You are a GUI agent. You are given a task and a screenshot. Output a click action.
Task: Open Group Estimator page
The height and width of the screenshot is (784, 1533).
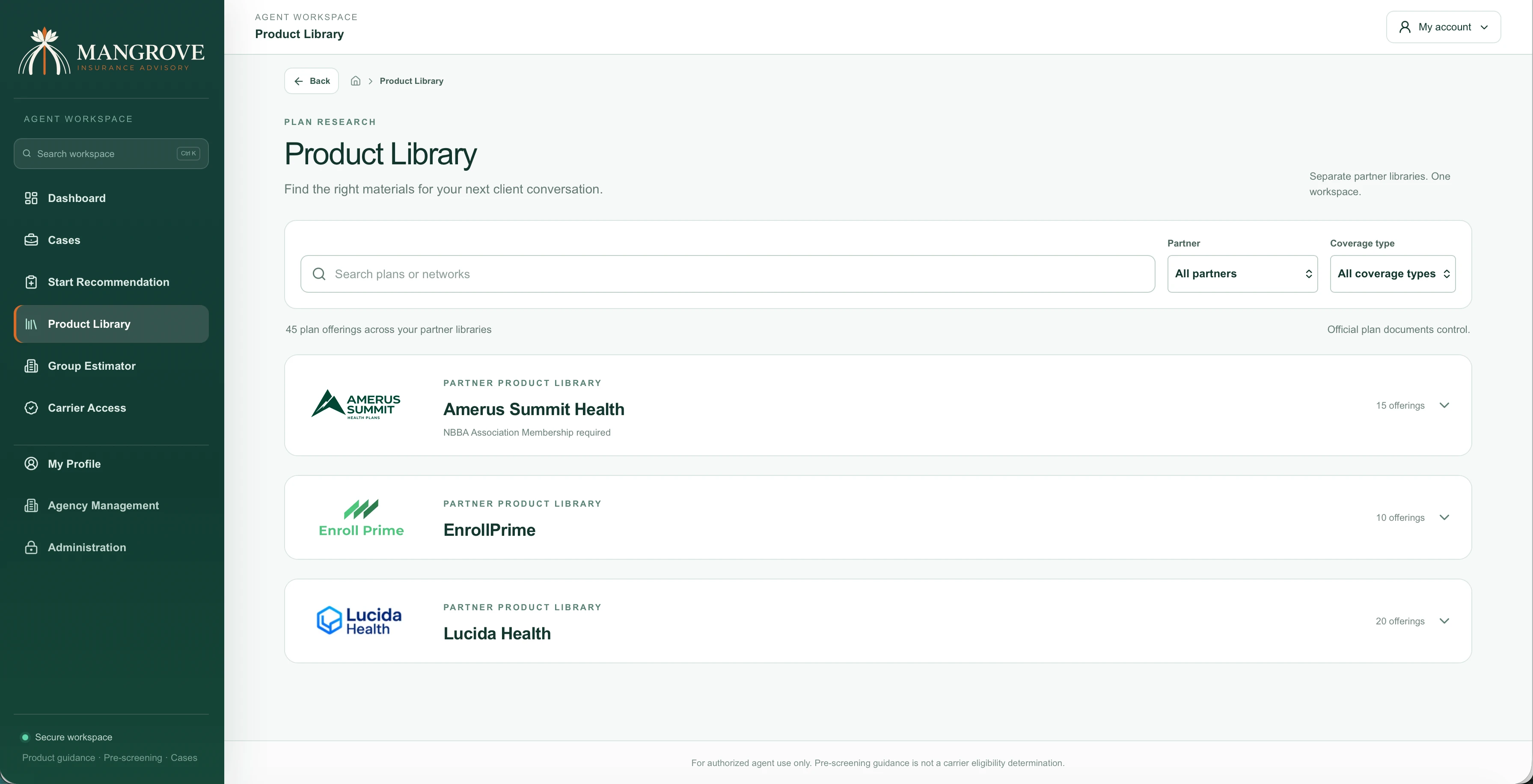tap(111, 366)
